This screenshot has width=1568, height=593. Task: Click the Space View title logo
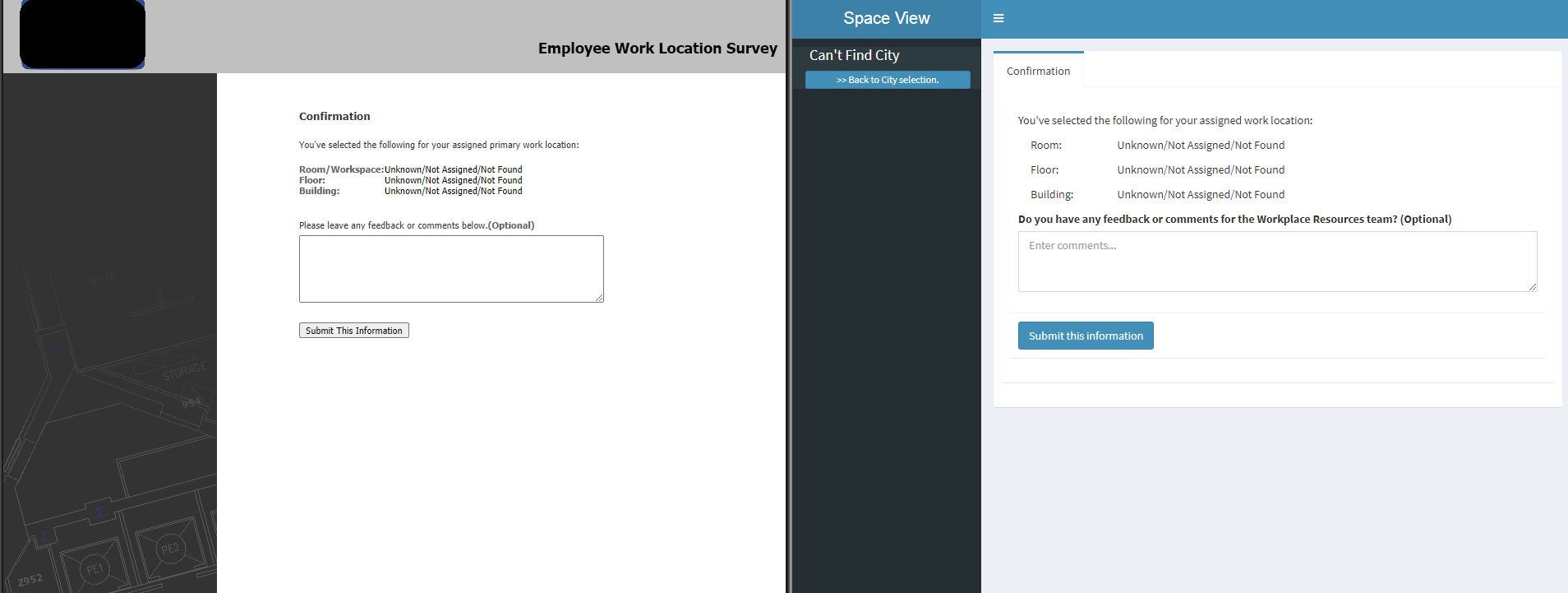(886, 18)
